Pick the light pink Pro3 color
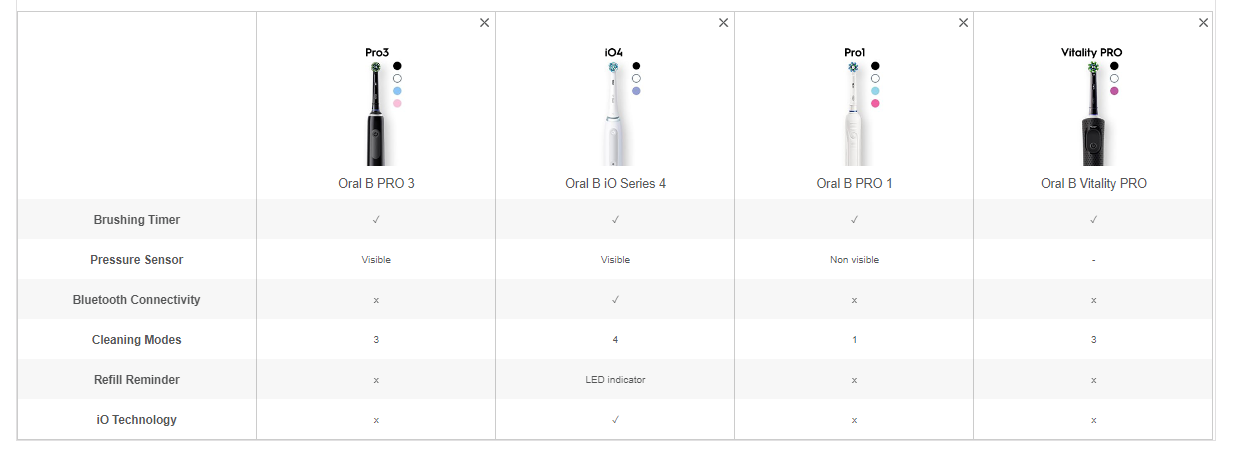Viewport: 1242px width, 466px height. (x=397, y=104)
